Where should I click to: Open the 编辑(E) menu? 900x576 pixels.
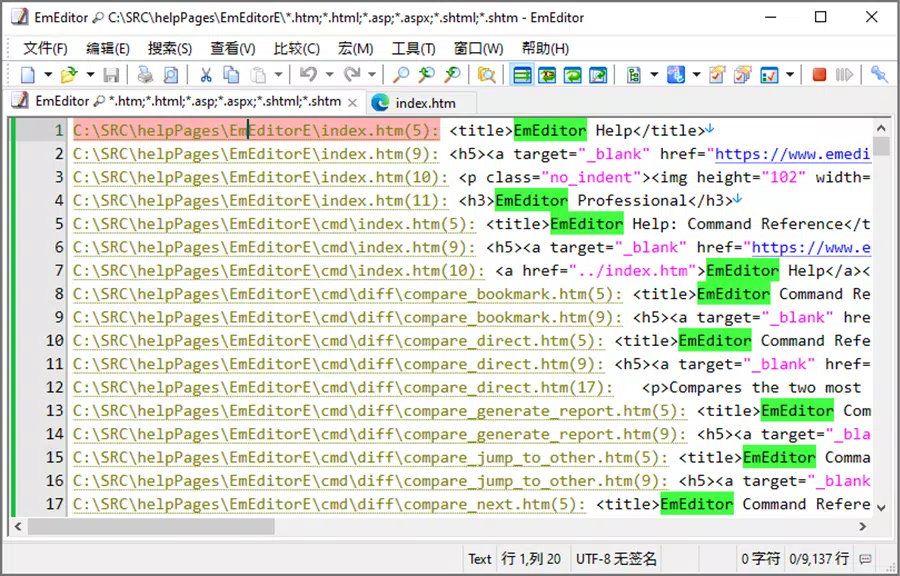(x=107, y=48)
